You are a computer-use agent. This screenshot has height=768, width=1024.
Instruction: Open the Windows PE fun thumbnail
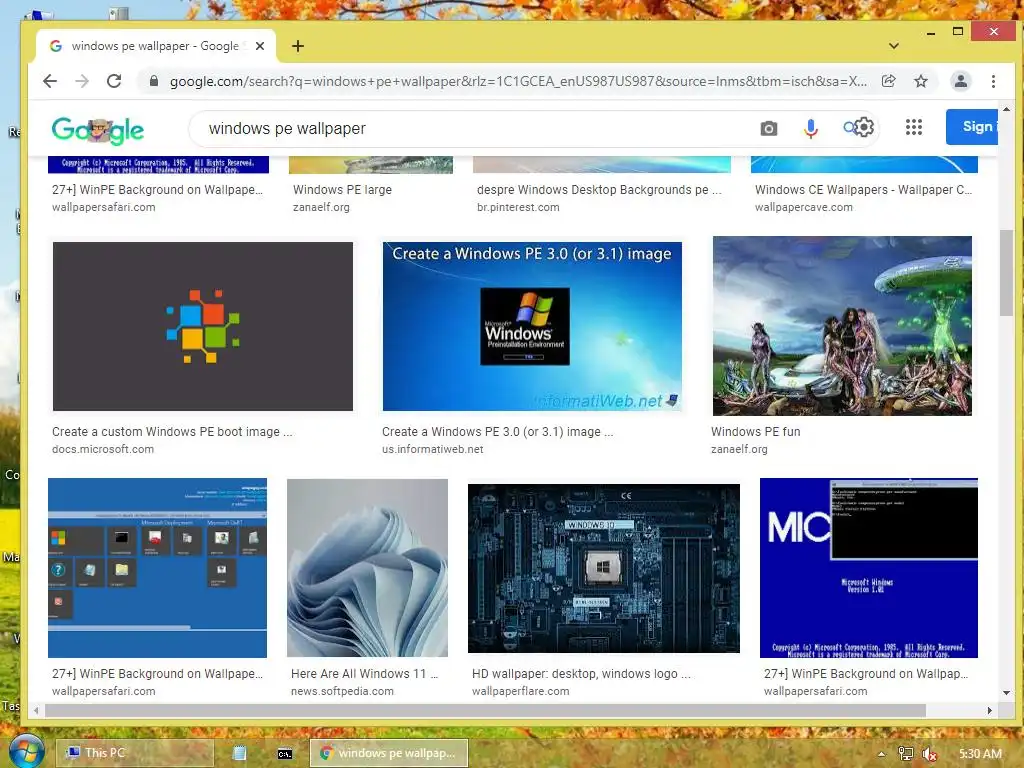842,325
